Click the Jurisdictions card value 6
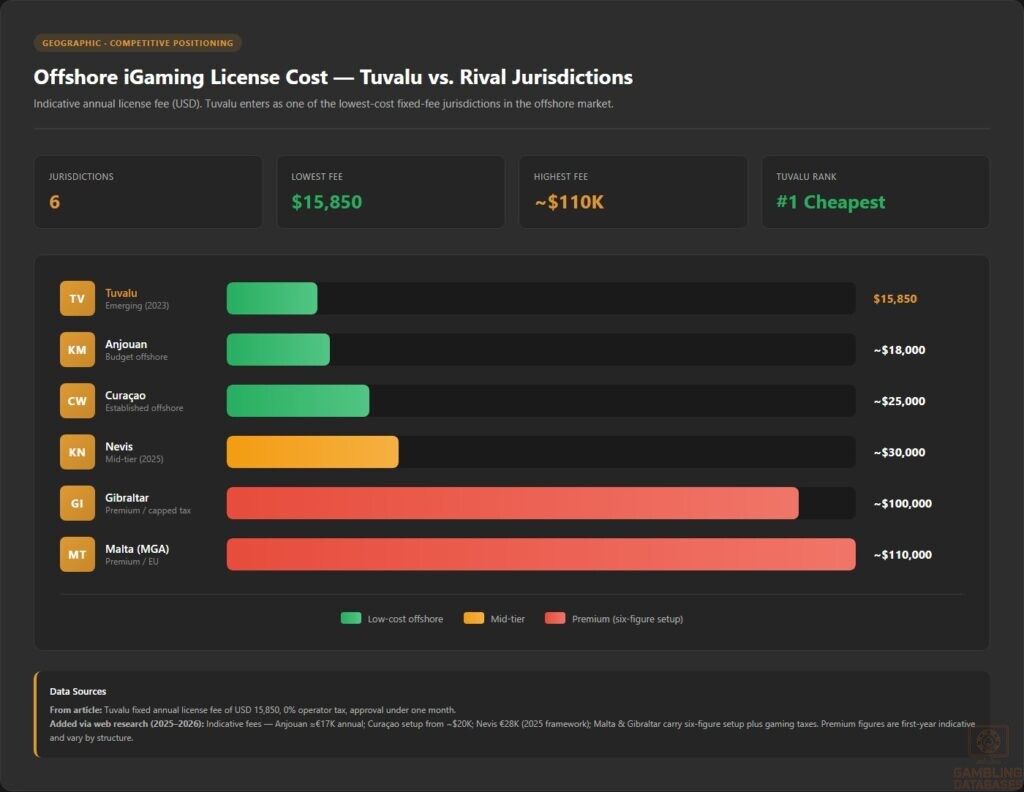The width and height of the screenshot is (1024, 792). click(54, 202)
